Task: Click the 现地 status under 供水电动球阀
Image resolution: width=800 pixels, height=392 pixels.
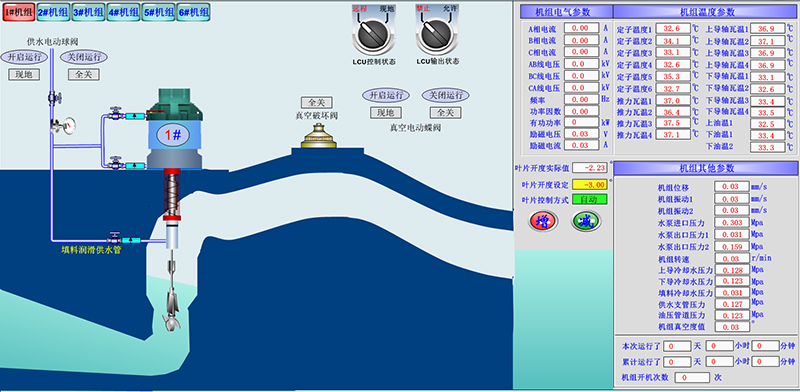Action: coord(24,74)
